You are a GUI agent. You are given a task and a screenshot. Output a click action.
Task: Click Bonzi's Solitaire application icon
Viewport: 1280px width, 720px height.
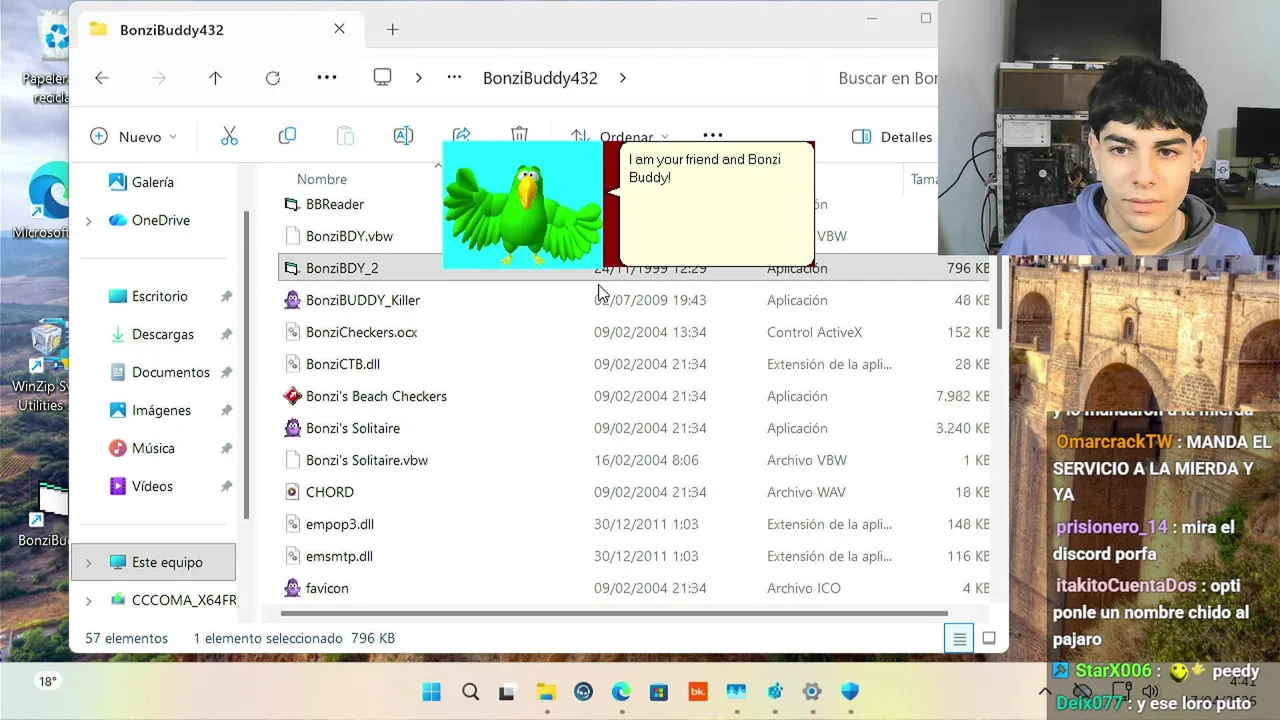(292, 428)
